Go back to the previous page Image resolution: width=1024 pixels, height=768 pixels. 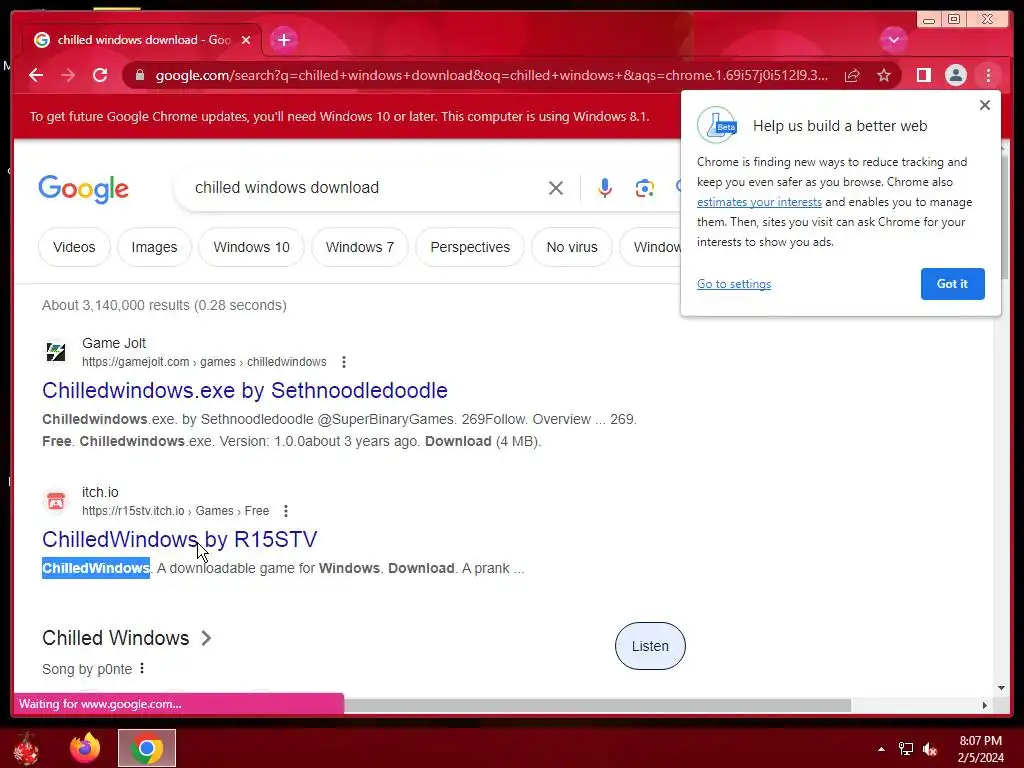point(36,76)
